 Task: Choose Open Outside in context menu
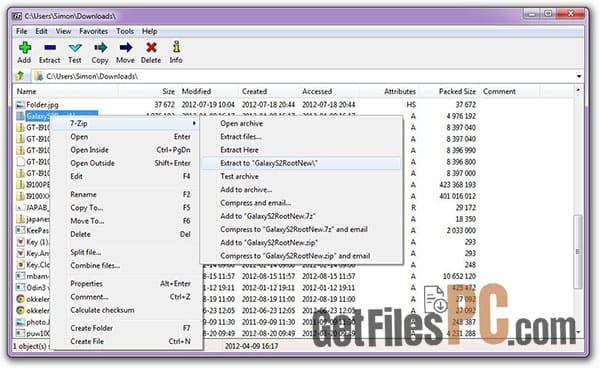point(92,163)
